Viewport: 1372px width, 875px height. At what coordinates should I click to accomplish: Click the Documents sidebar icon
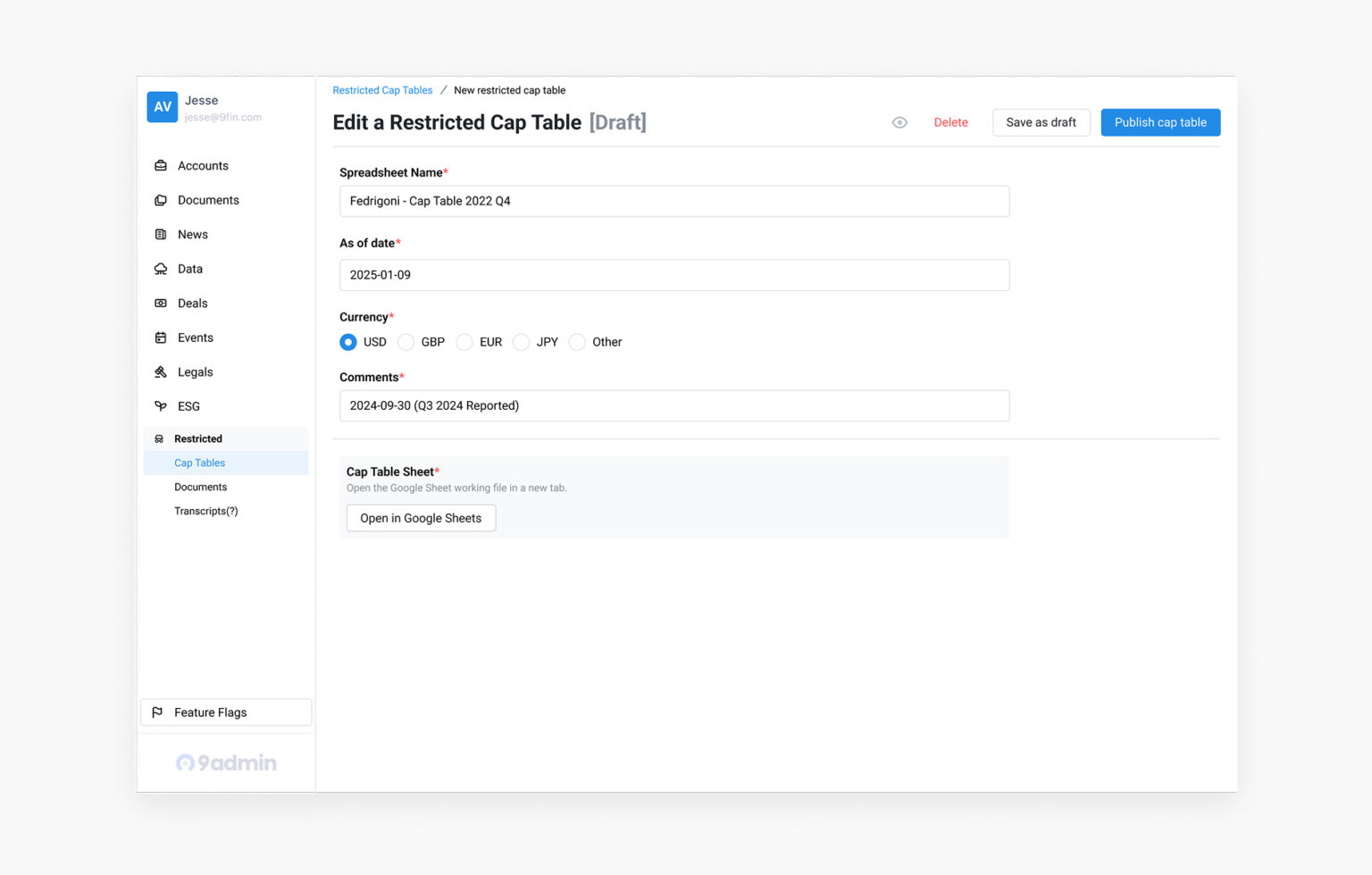pyautogui.click(x=161, y=200)
